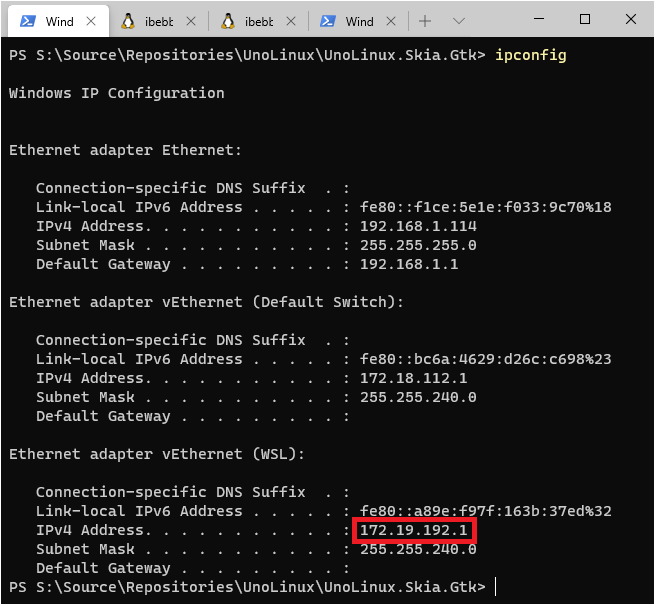Screen dimensions: 655x605
Task: Click the highlighted WSL address 172.19.192.1
Action: pos(414,530)
